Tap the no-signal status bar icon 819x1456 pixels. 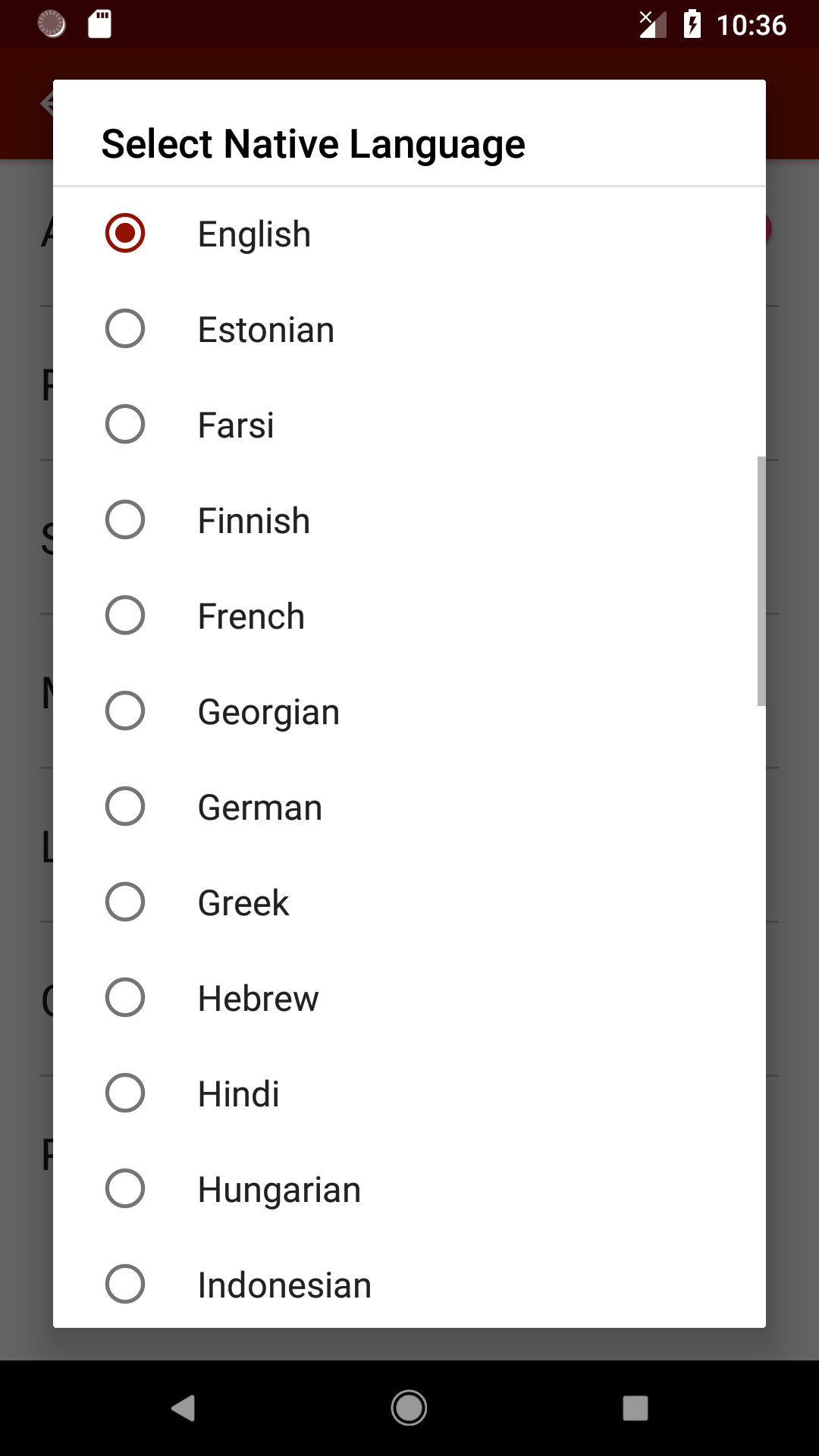(651, 24)
